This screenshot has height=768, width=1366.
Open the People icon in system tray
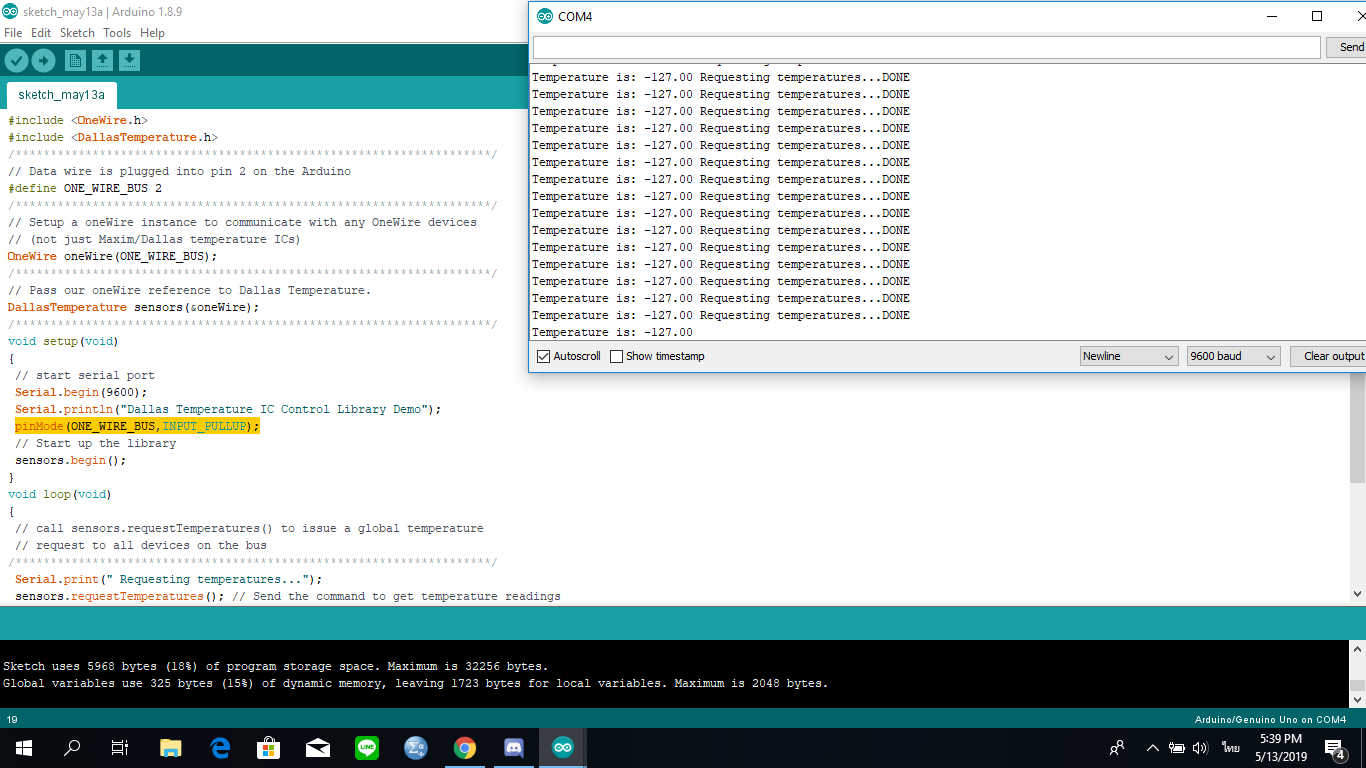[x=1117, y=747]
